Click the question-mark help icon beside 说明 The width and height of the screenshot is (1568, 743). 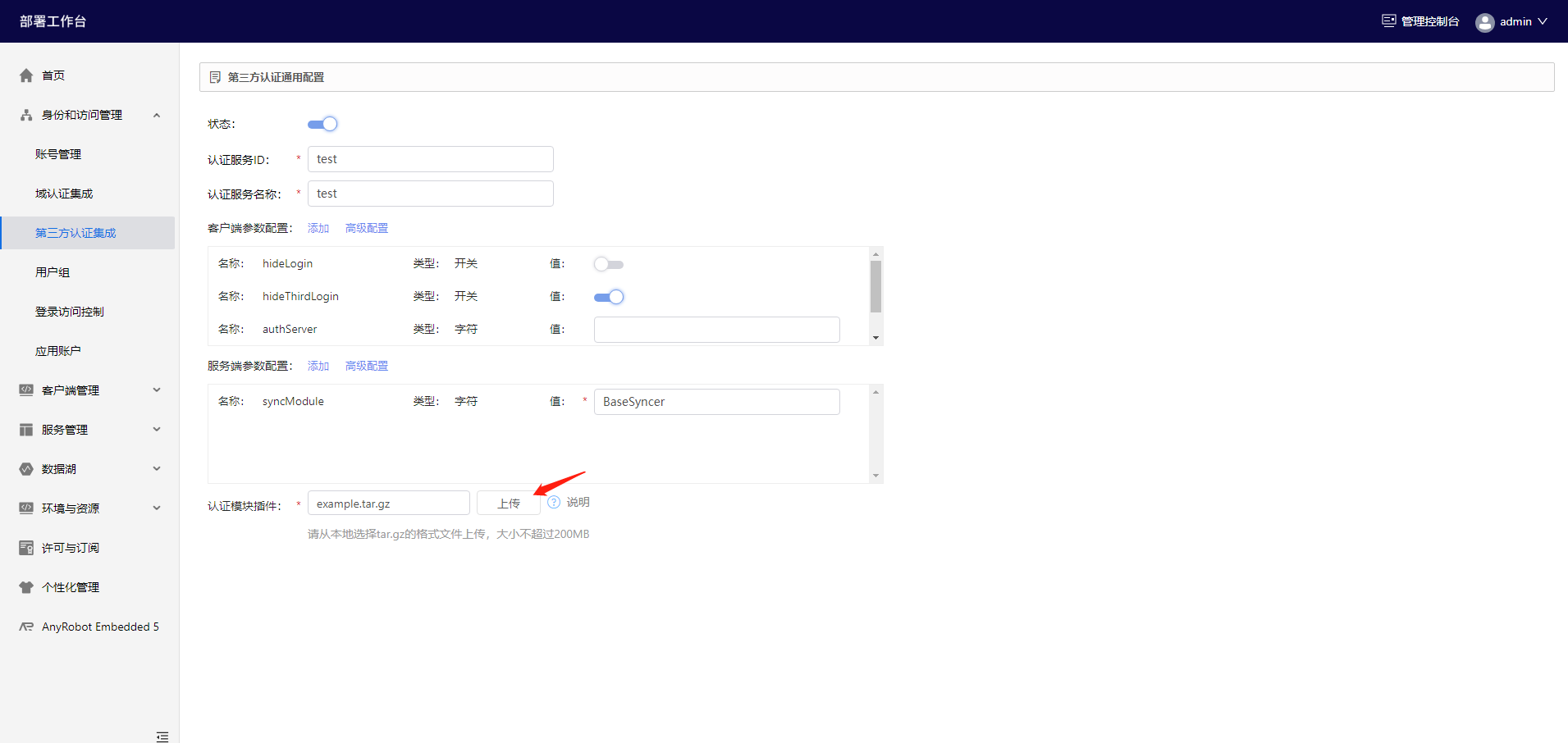click(x=554, y=502)
